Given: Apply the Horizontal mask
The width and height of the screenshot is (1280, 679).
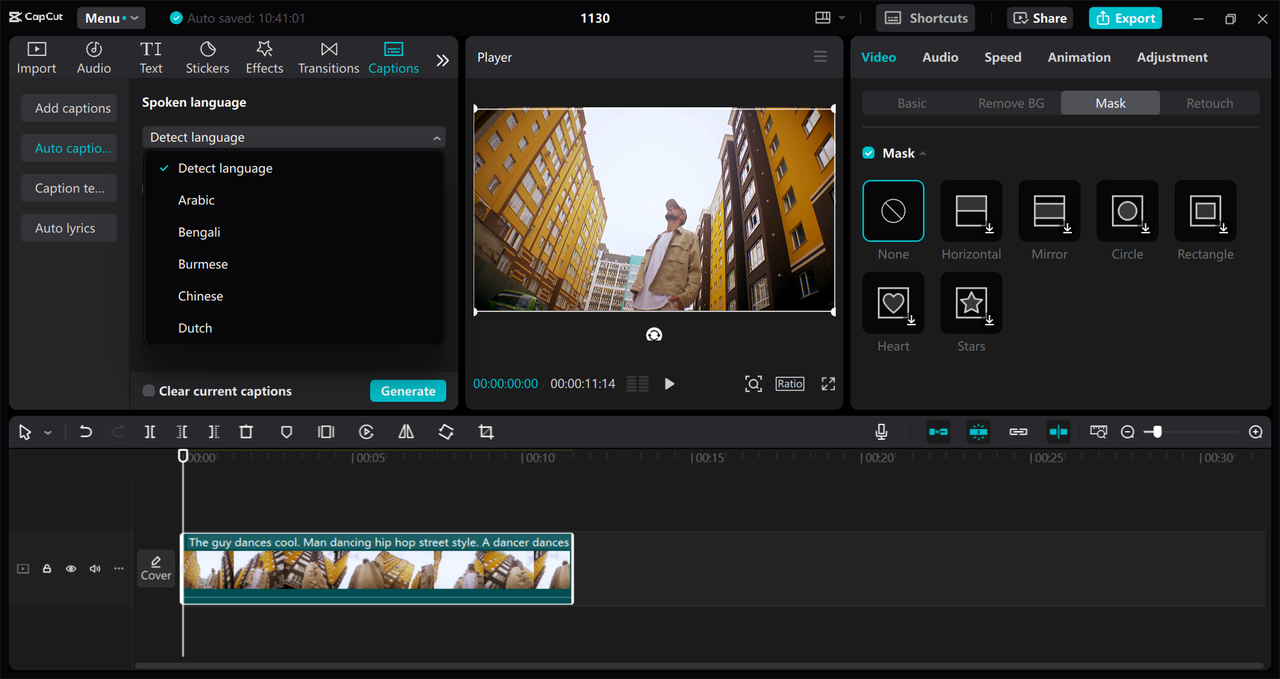Looking at the screenshot, I should [x=971, y=211].
